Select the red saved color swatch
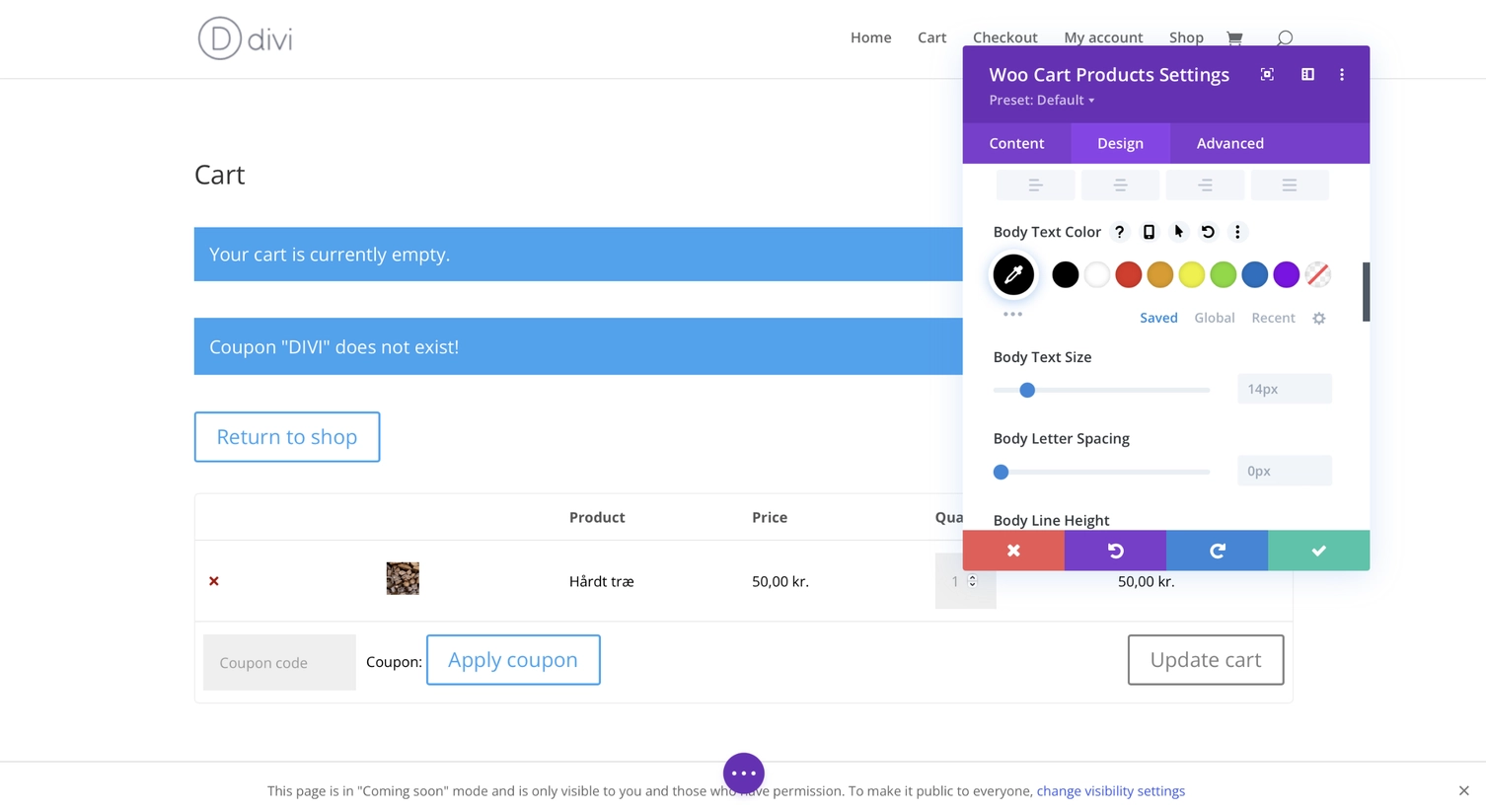The height and width of the screenshot is (812, 1486). point(1128,275)
